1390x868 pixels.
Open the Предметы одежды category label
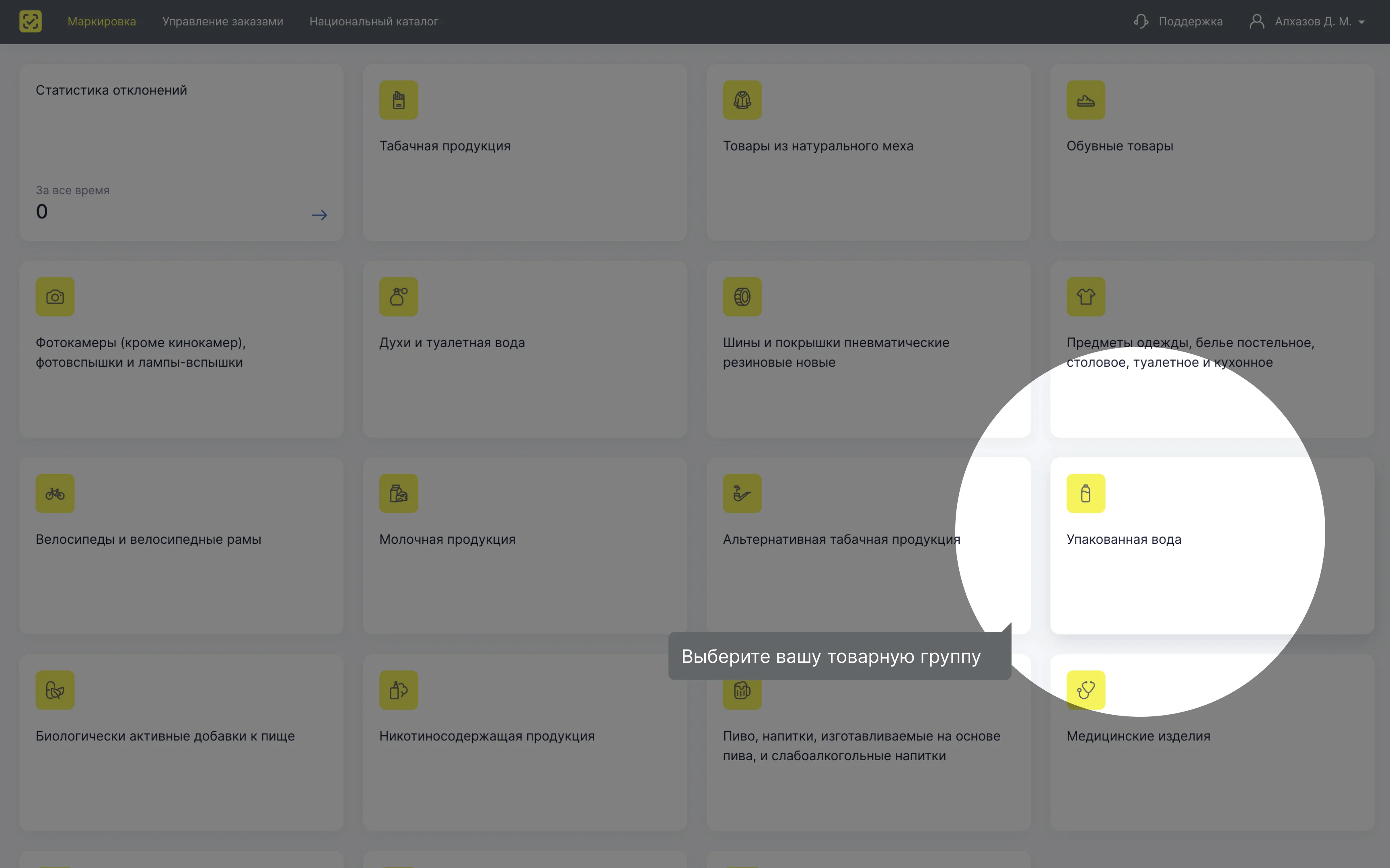point(1190,352)
